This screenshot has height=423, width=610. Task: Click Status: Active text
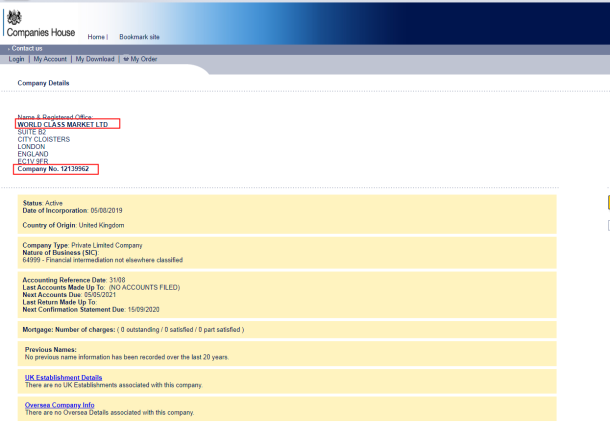pos(42,203)
